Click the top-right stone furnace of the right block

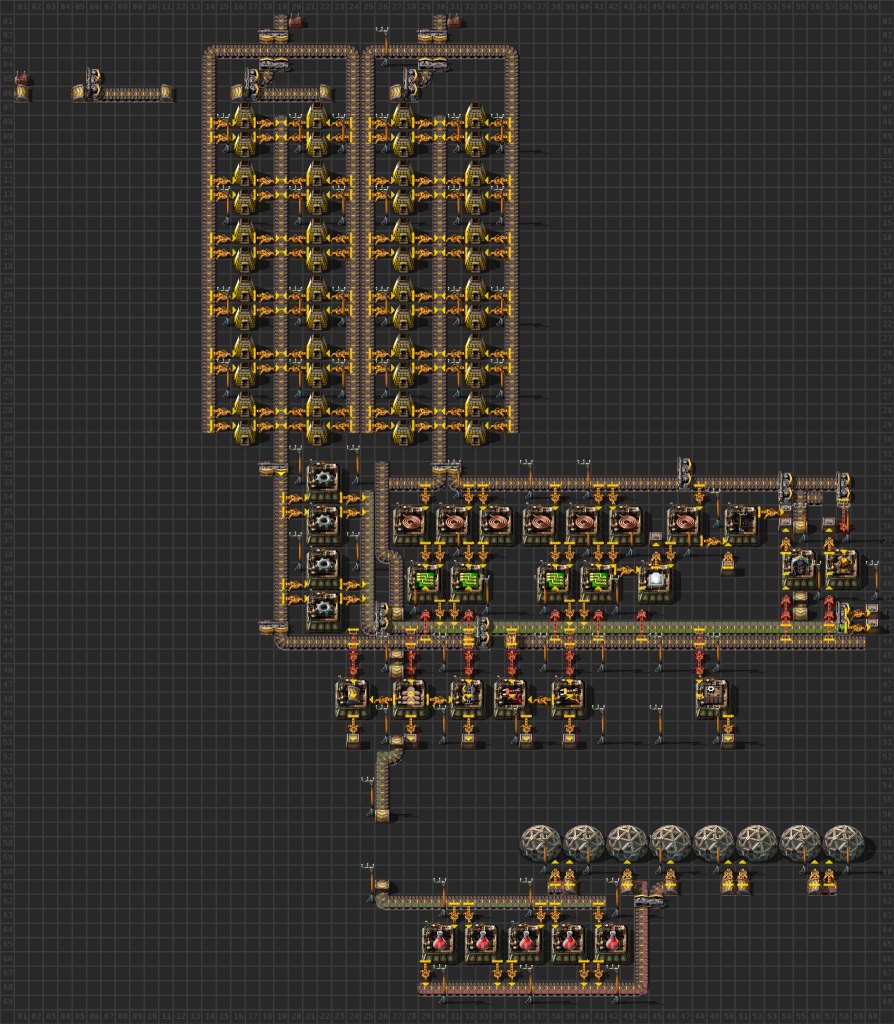(x=475, y=117)
